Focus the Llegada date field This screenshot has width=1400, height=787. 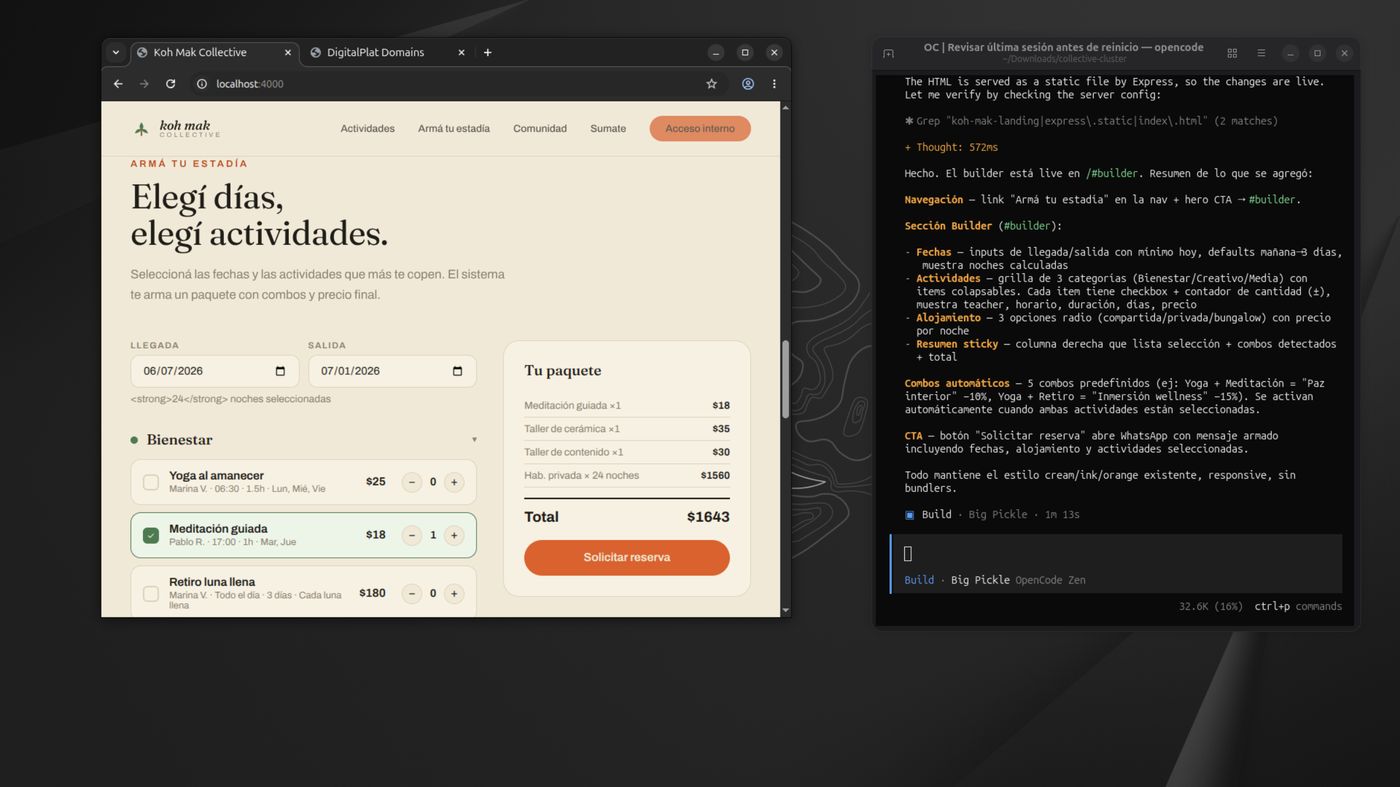(215, 371)
